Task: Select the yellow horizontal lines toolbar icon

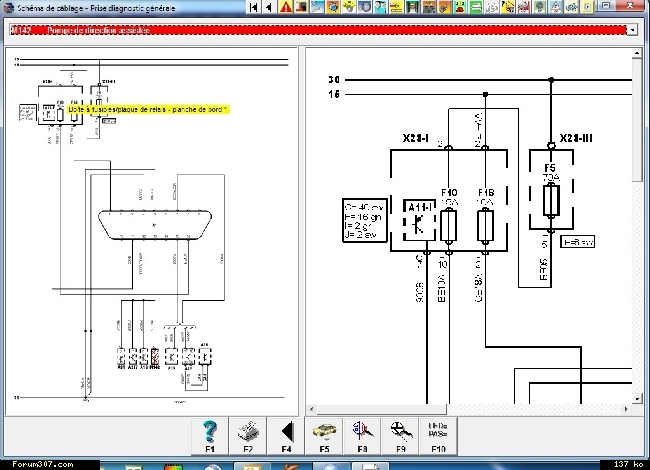Action: (396, 7)
